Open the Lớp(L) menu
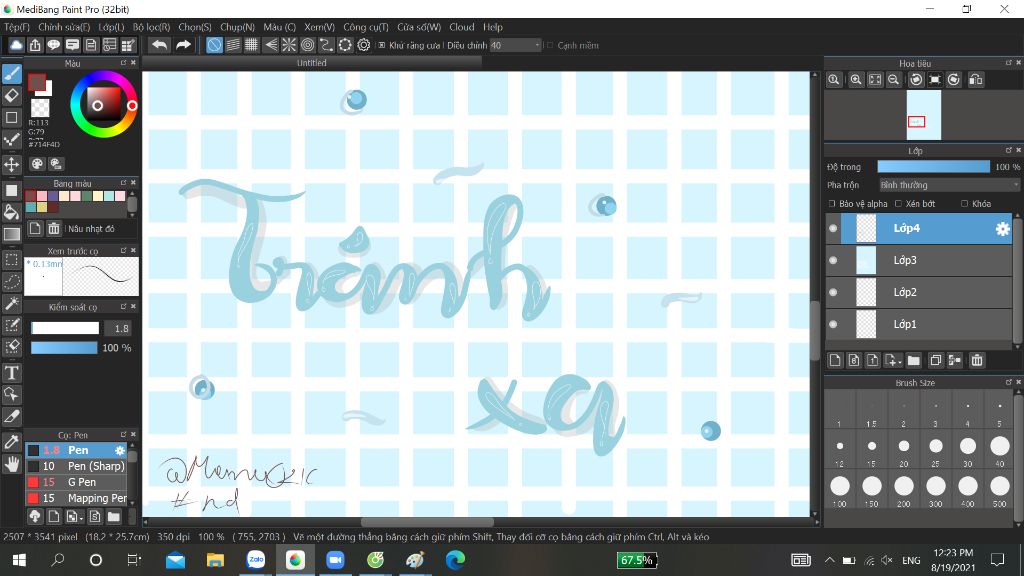 tap(111, 27)
